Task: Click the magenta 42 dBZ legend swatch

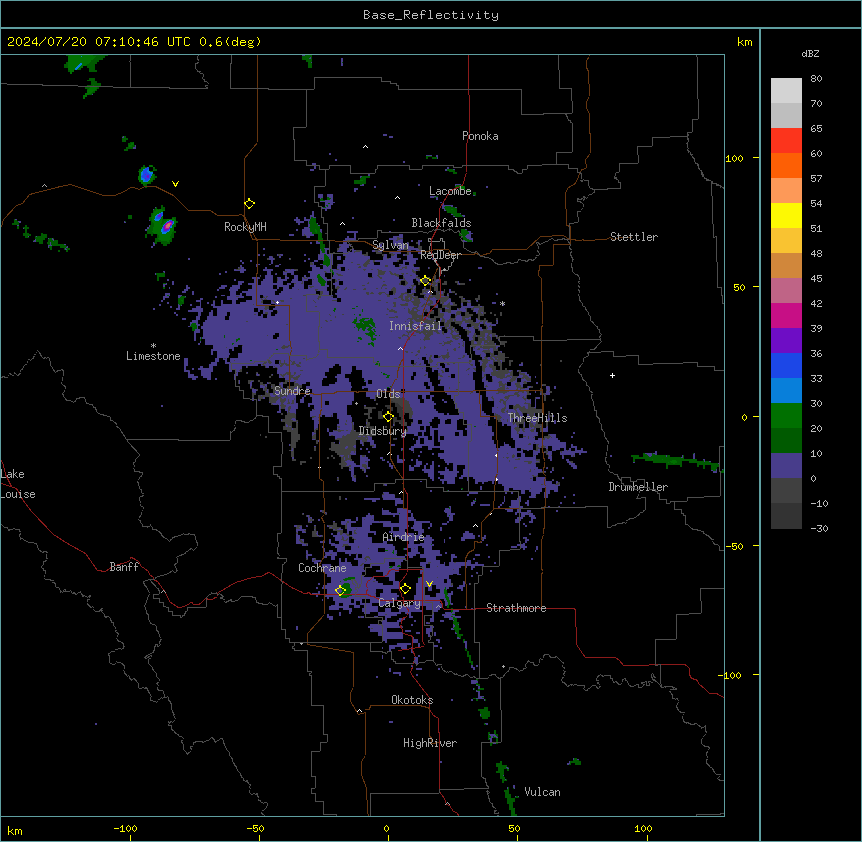Action: [x=786, y=315]
